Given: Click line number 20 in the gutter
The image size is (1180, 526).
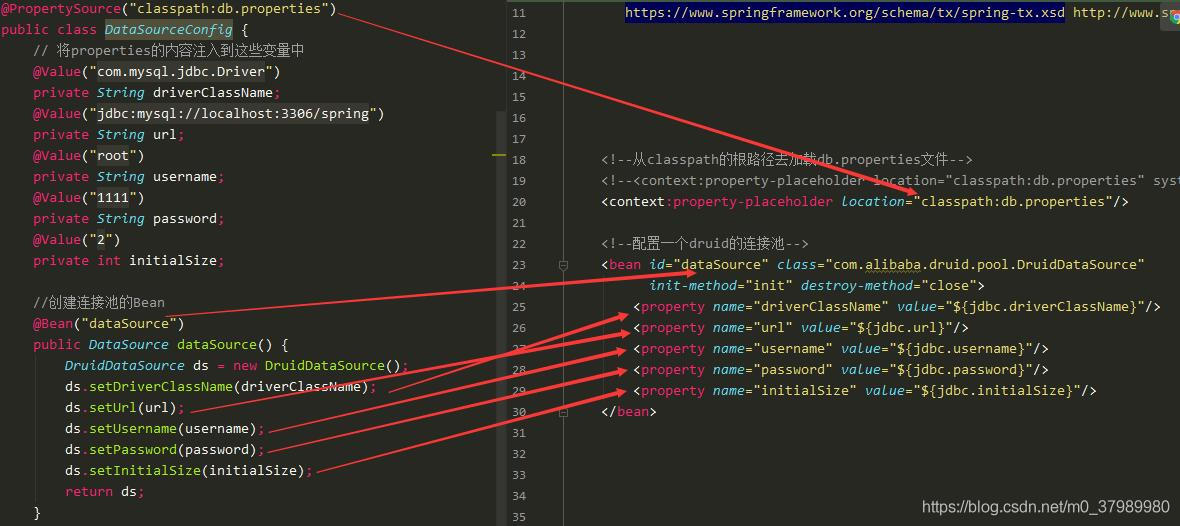Looking at the screenshot, I should 518,202.
